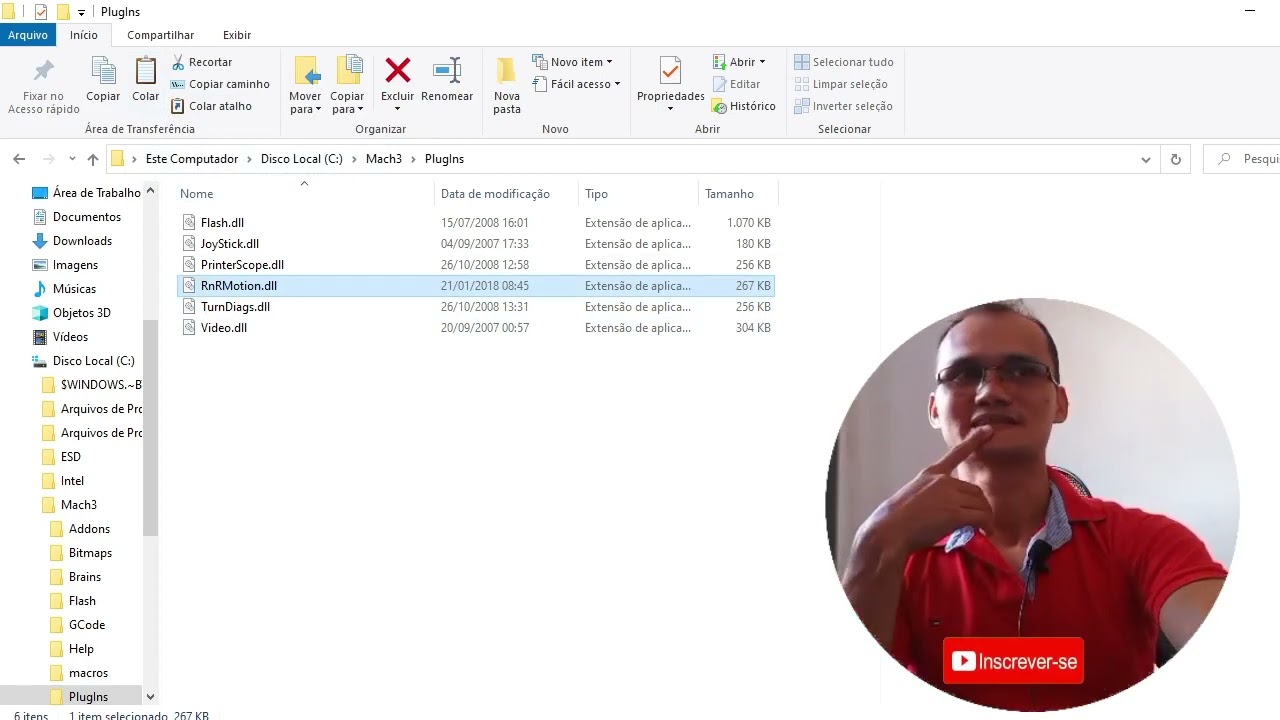The width and height of the screenshot is (1280, 720).
Task: Open Imagens in the sidebar
Action: [65, 265]
